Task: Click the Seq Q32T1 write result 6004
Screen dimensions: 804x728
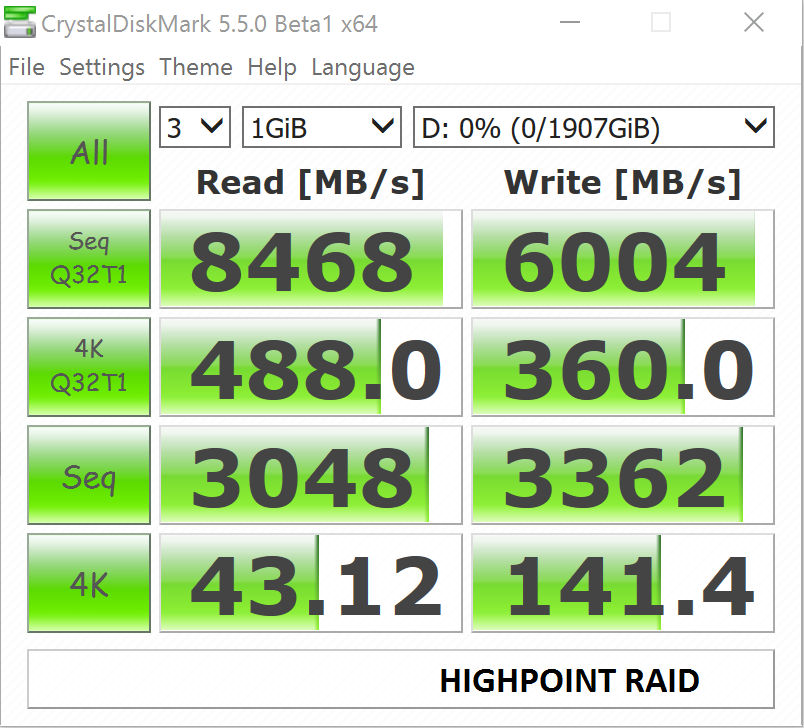Action: [x=622, y=259]
